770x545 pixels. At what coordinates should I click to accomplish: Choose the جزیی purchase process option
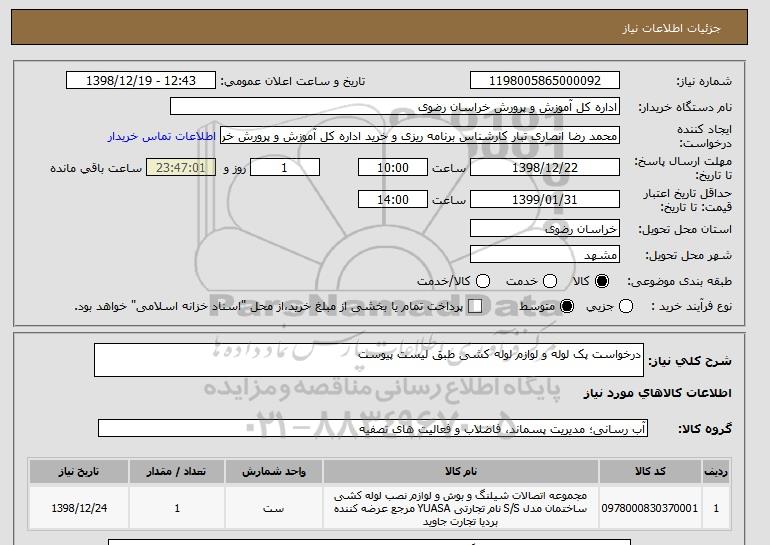(x=626, y=306)
